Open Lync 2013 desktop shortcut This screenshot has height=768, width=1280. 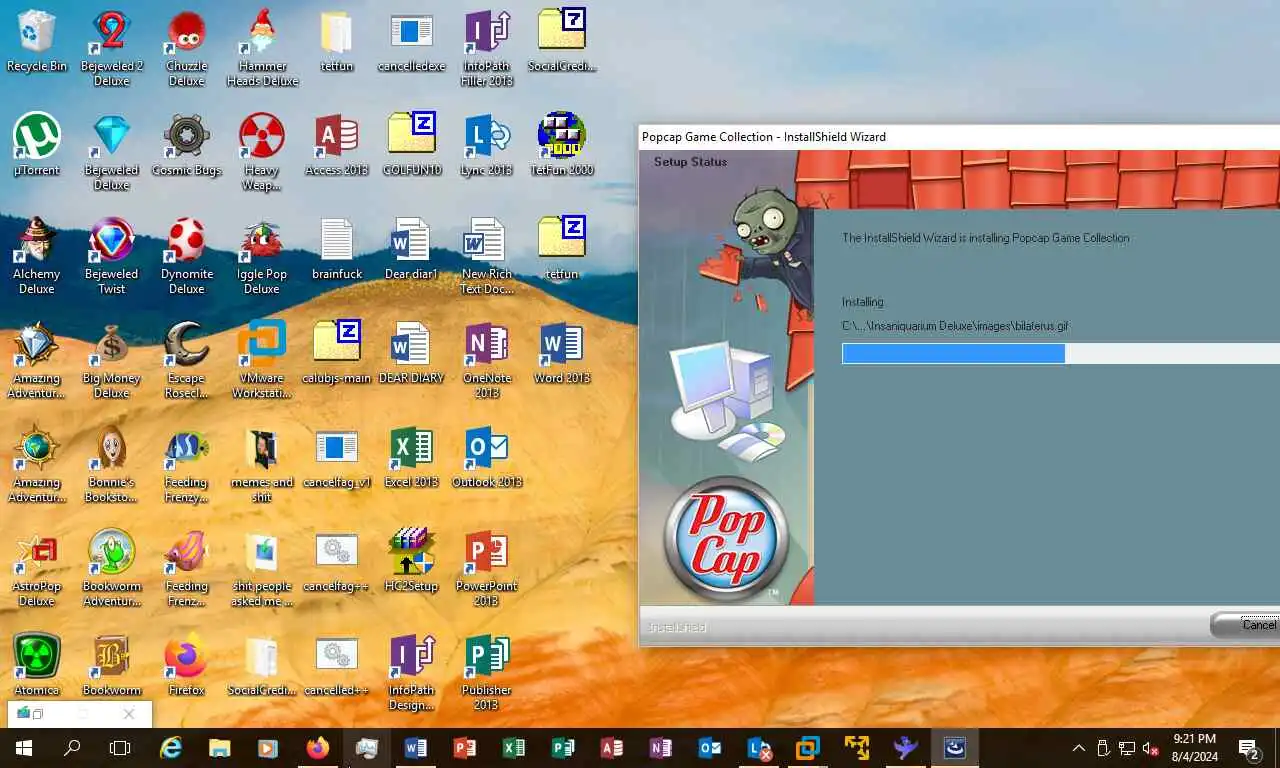487,145
